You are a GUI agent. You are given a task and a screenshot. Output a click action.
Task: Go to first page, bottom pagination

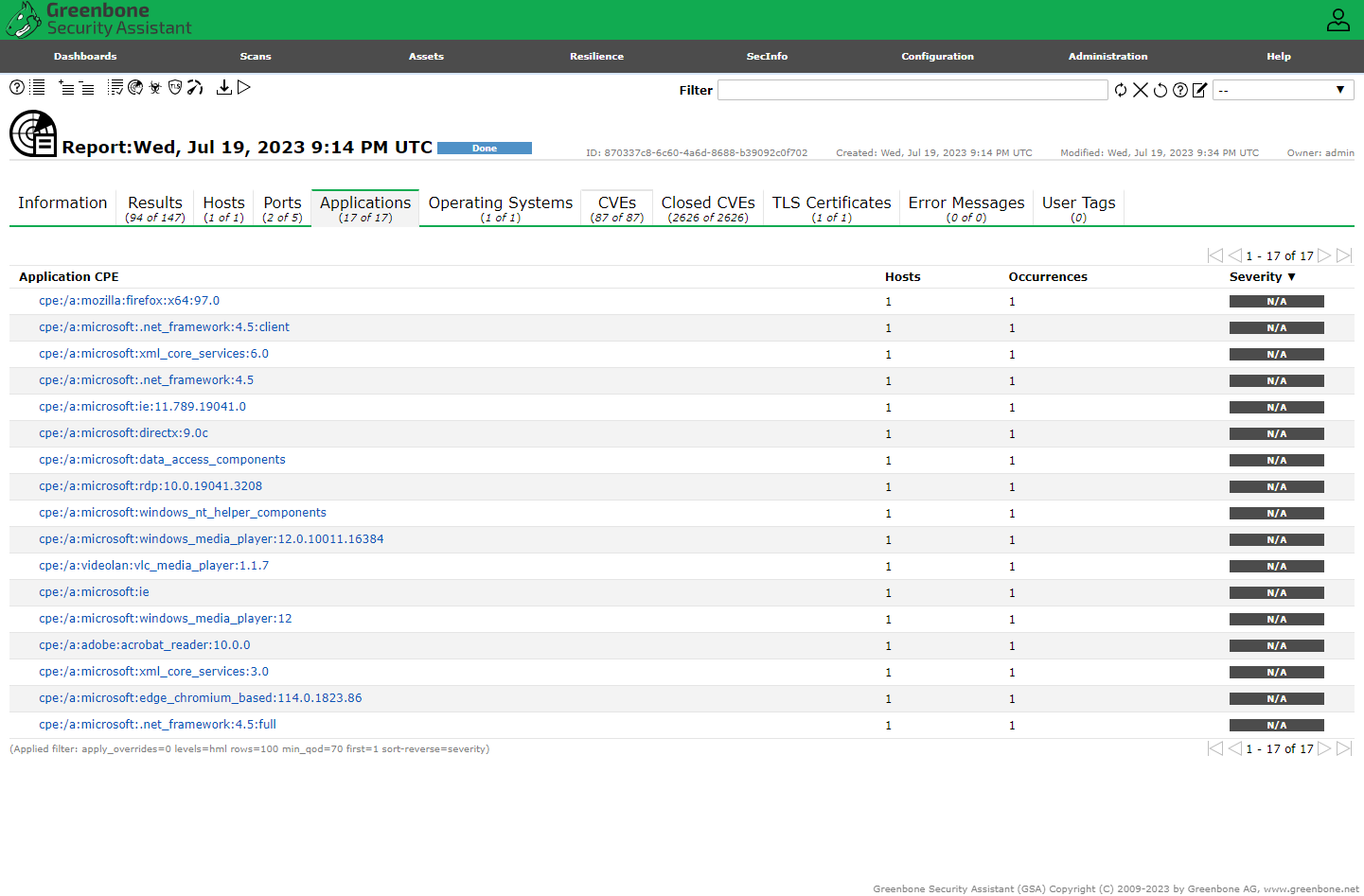(x=1215, y=748)
